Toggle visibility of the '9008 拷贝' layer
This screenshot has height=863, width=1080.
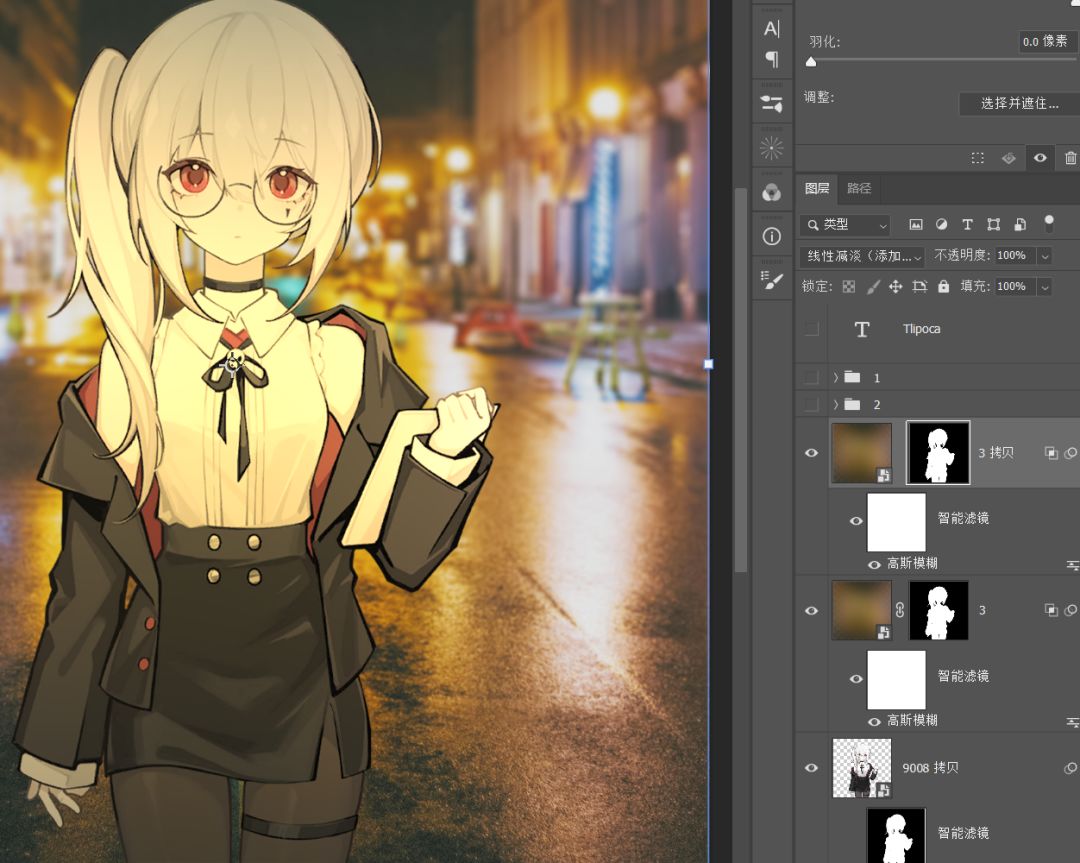[x=811, y=768]
